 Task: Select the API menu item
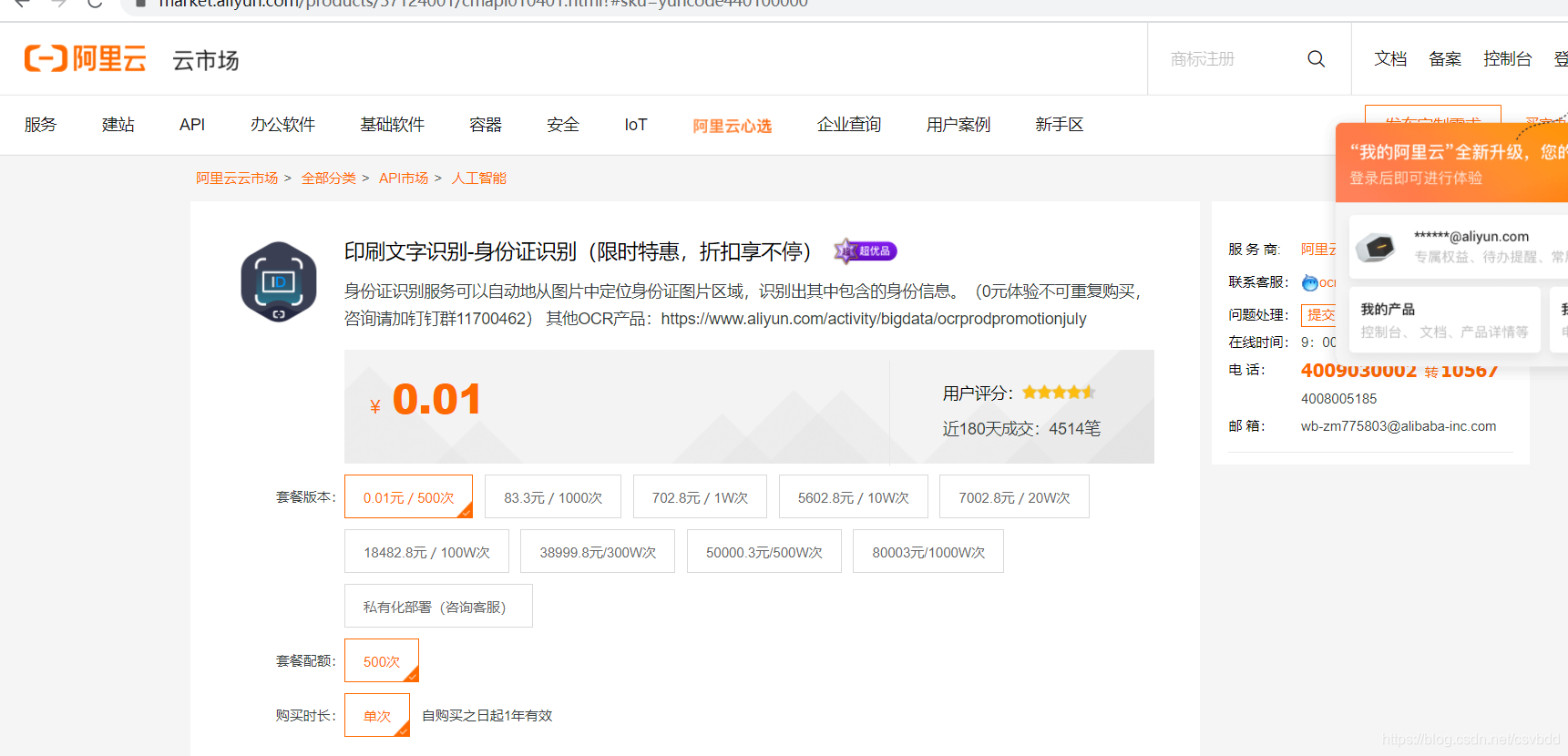click(192, 125)
